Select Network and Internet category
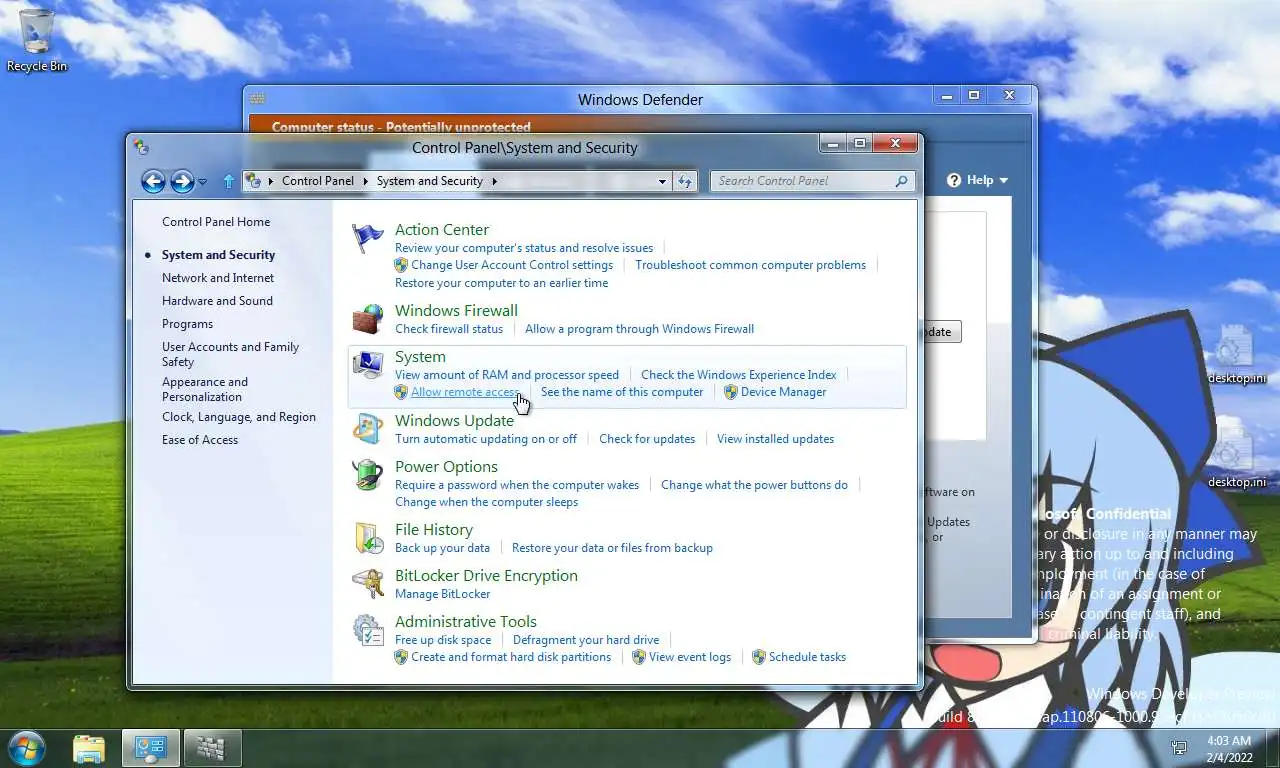This screenshot has height=768, width=1280. pos(218,278)
